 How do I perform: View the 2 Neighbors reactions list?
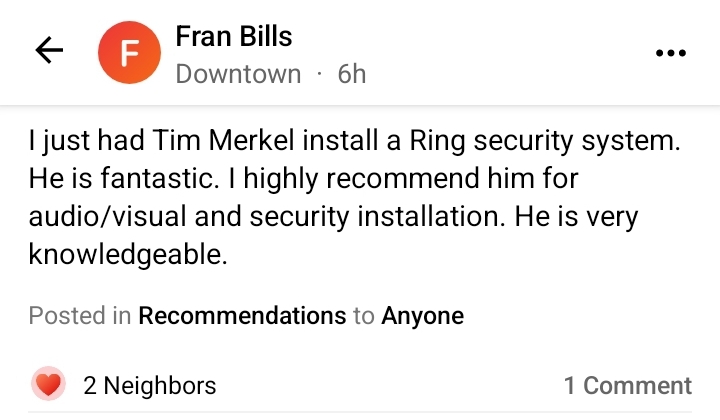tap(150, 386)
